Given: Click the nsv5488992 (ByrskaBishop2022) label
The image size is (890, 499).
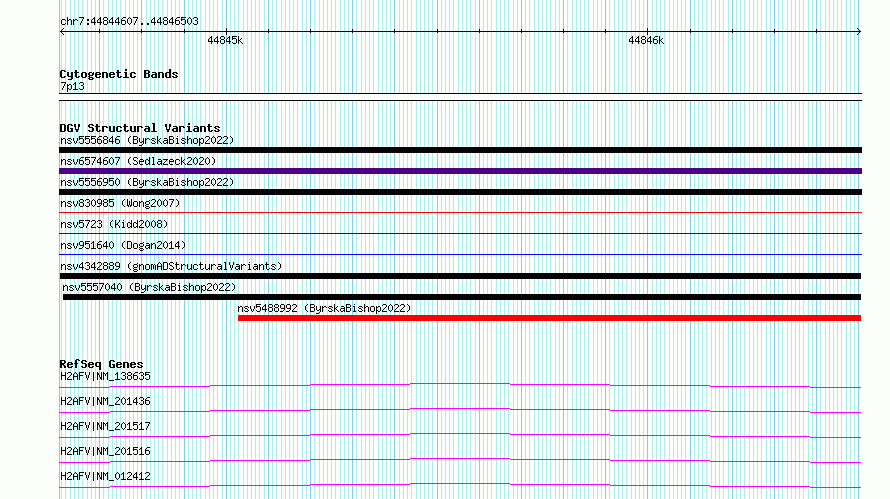Looking at the screenshot, I should (x=324, y=308).
